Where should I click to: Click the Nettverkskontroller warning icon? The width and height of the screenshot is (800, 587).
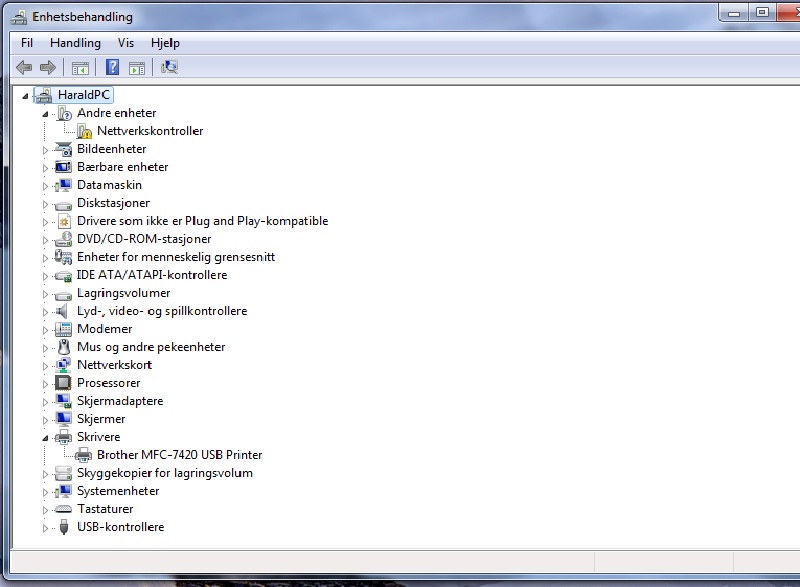click(84, 131)
